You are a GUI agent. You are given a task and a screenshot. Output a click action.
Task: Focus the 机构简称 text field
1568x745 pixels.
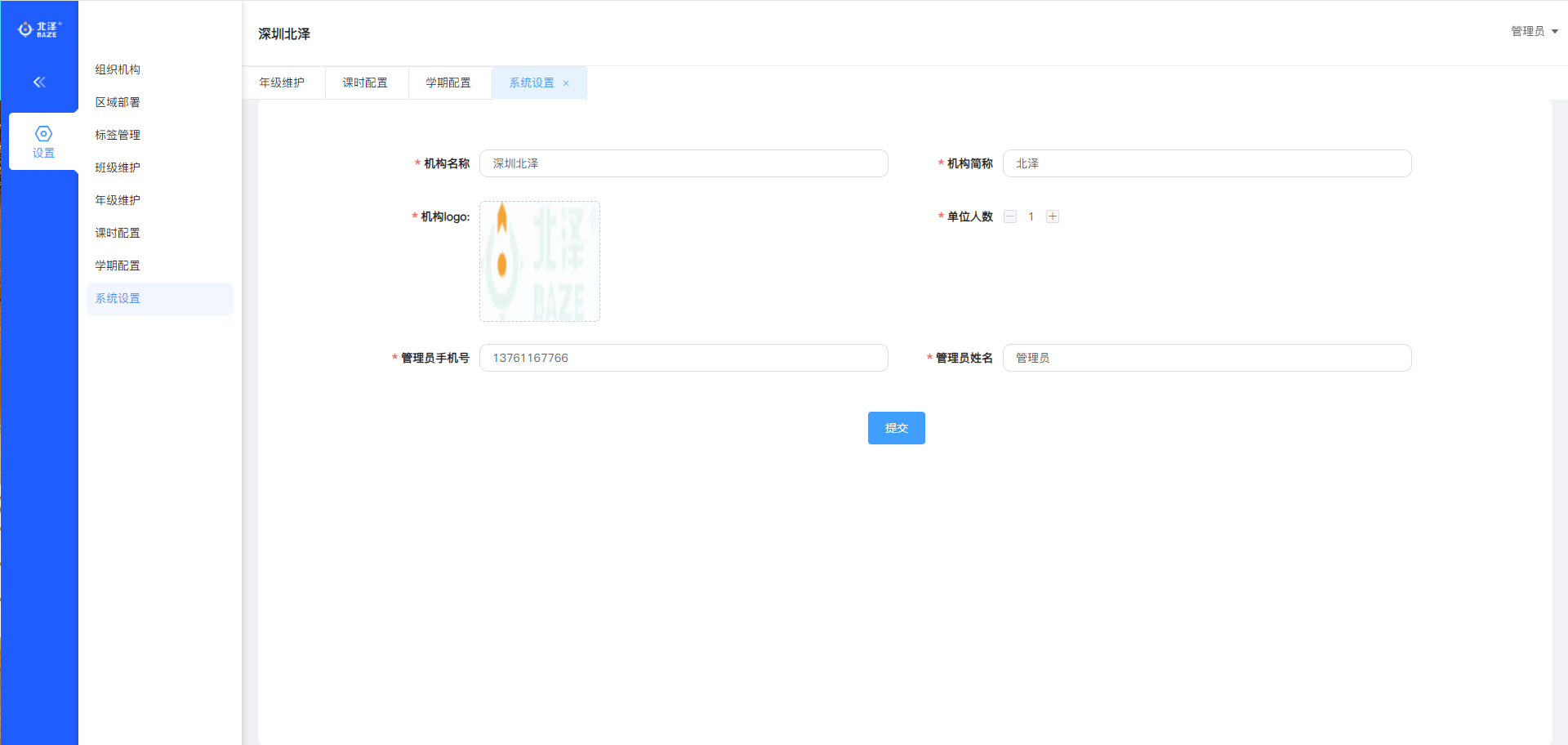pos(1206,163)
